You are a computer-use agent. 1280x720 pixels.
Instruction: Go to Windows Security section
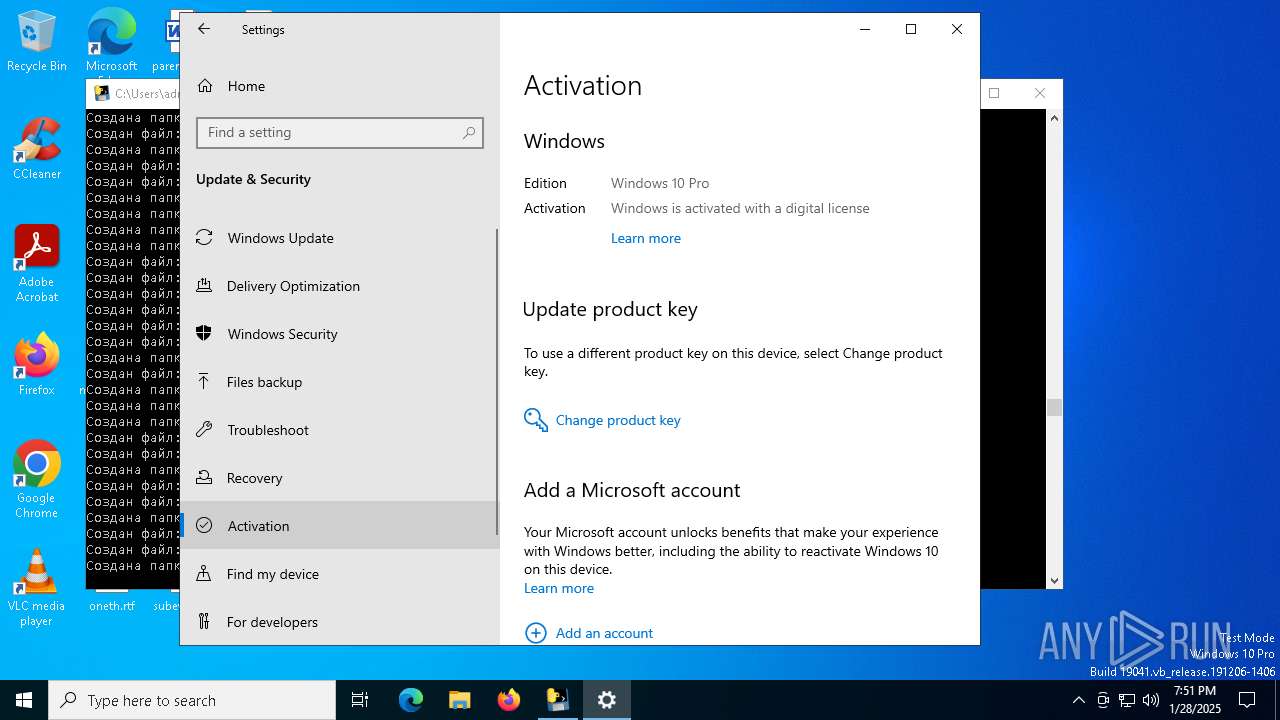282,334
